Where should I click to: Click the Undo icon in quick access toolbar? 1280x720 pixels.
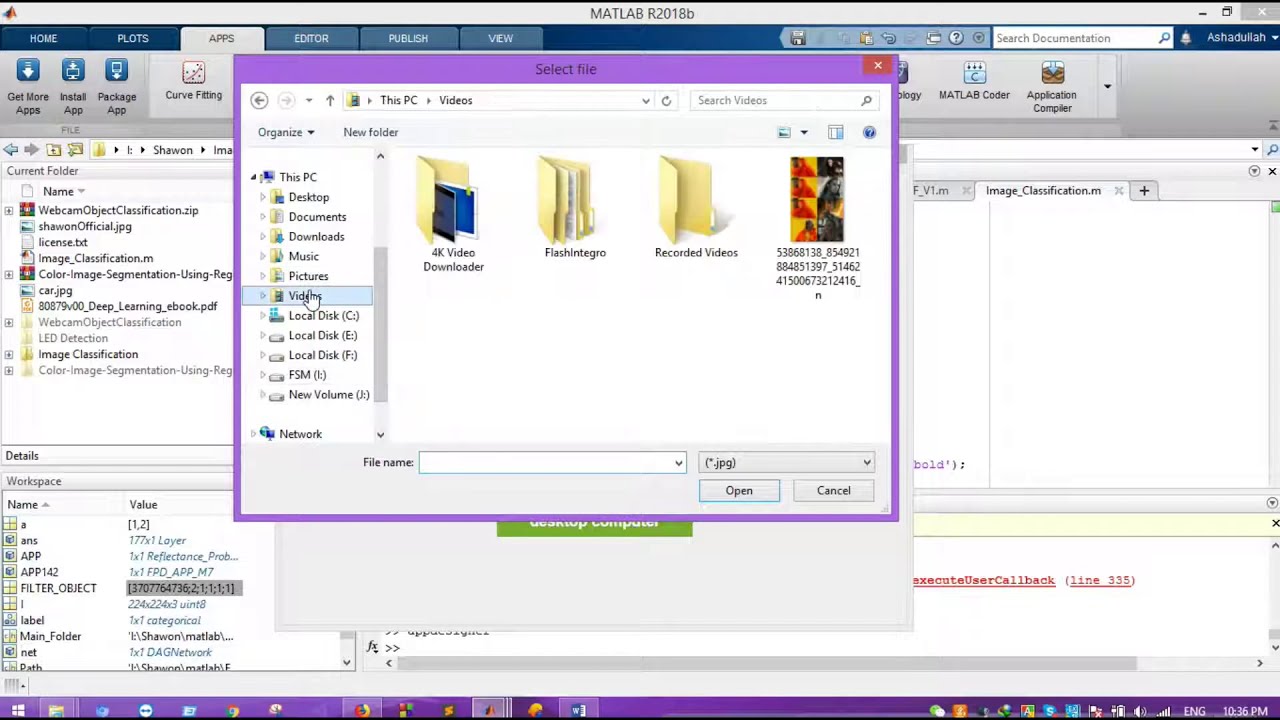pyautogui.click(x=888, y=38)
